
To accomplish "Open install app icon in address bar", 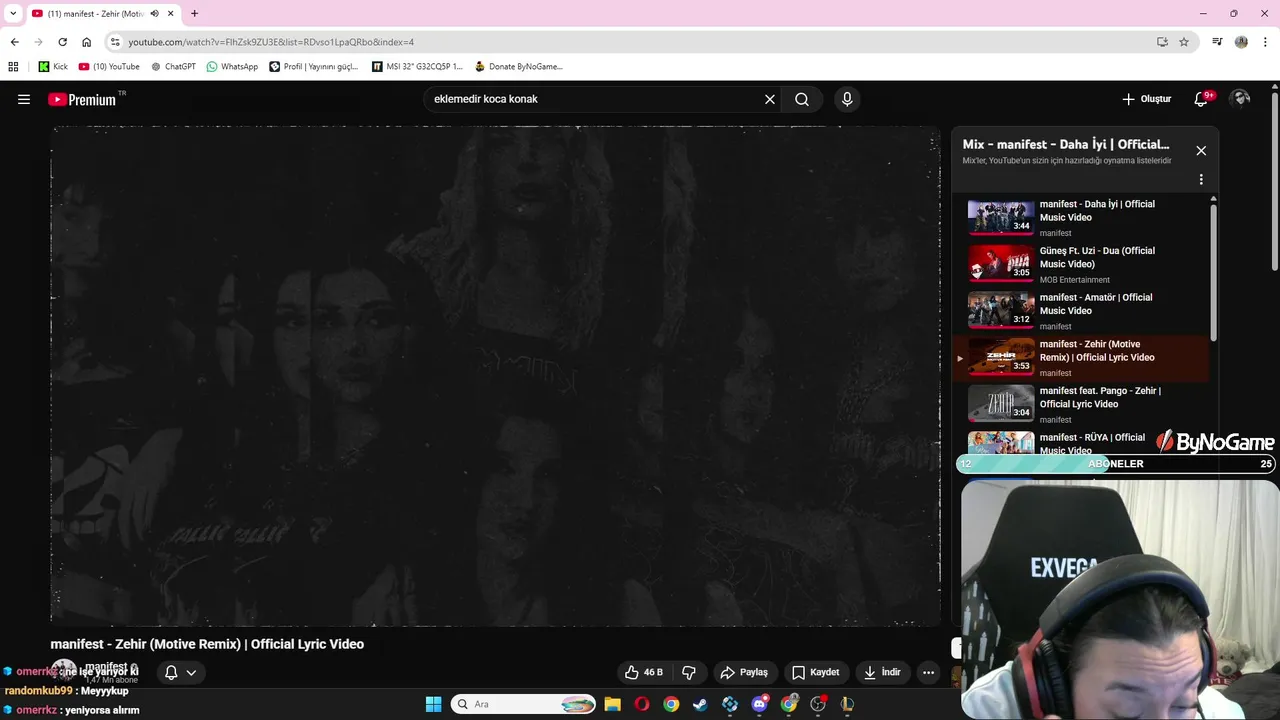I will point(1162,42).
